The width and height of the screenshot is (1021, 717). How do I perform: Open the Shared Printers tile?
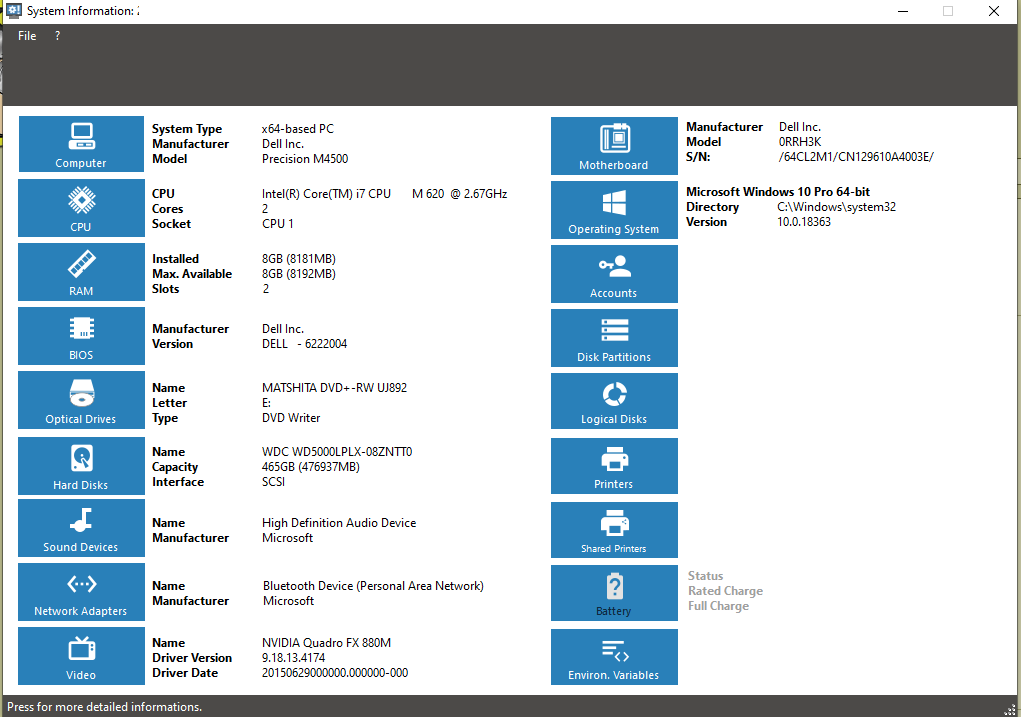(x=614, y=530)
